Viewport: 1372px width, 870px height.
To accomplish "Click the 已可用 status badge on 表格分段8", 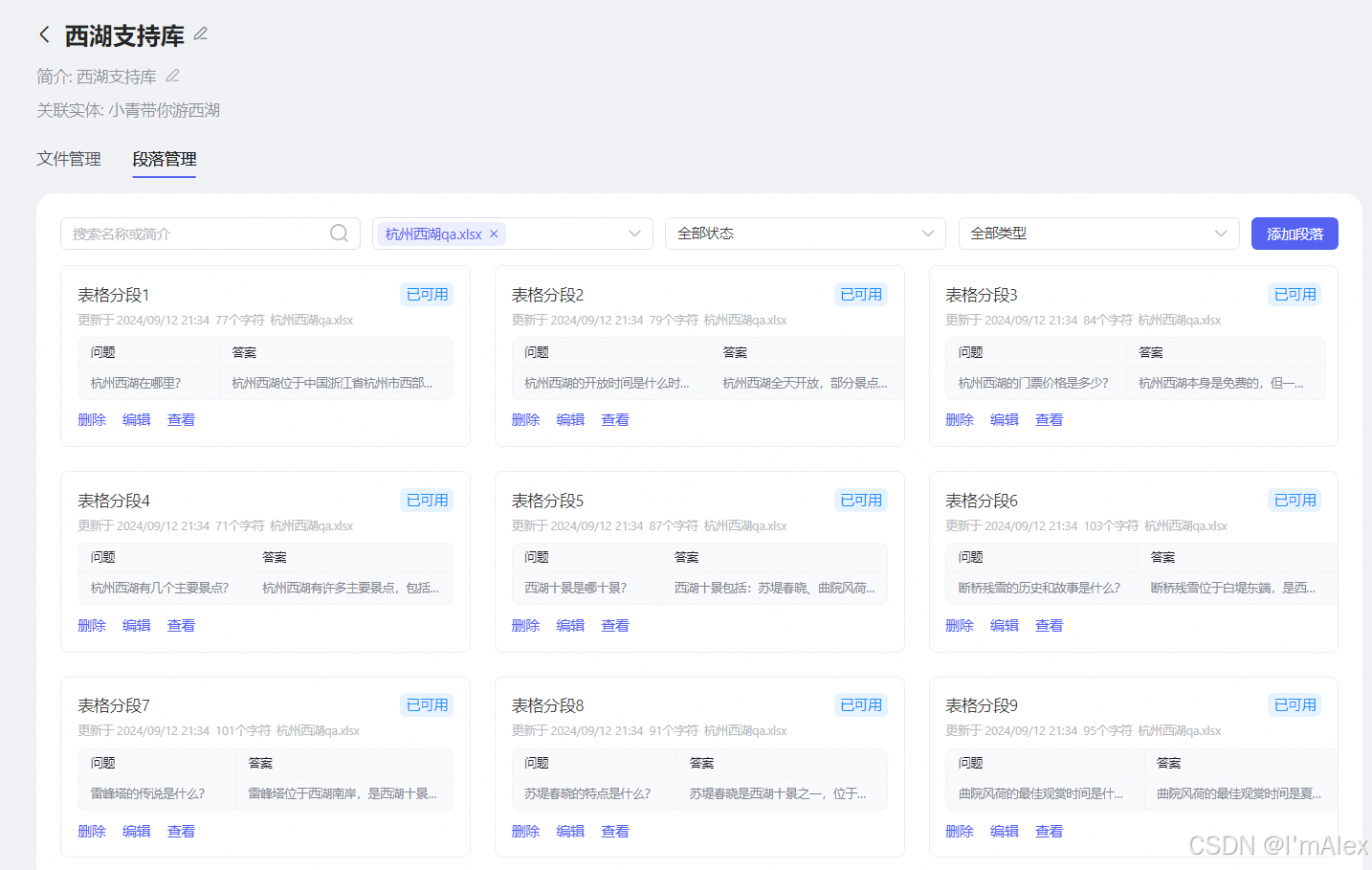I will 861,705.
